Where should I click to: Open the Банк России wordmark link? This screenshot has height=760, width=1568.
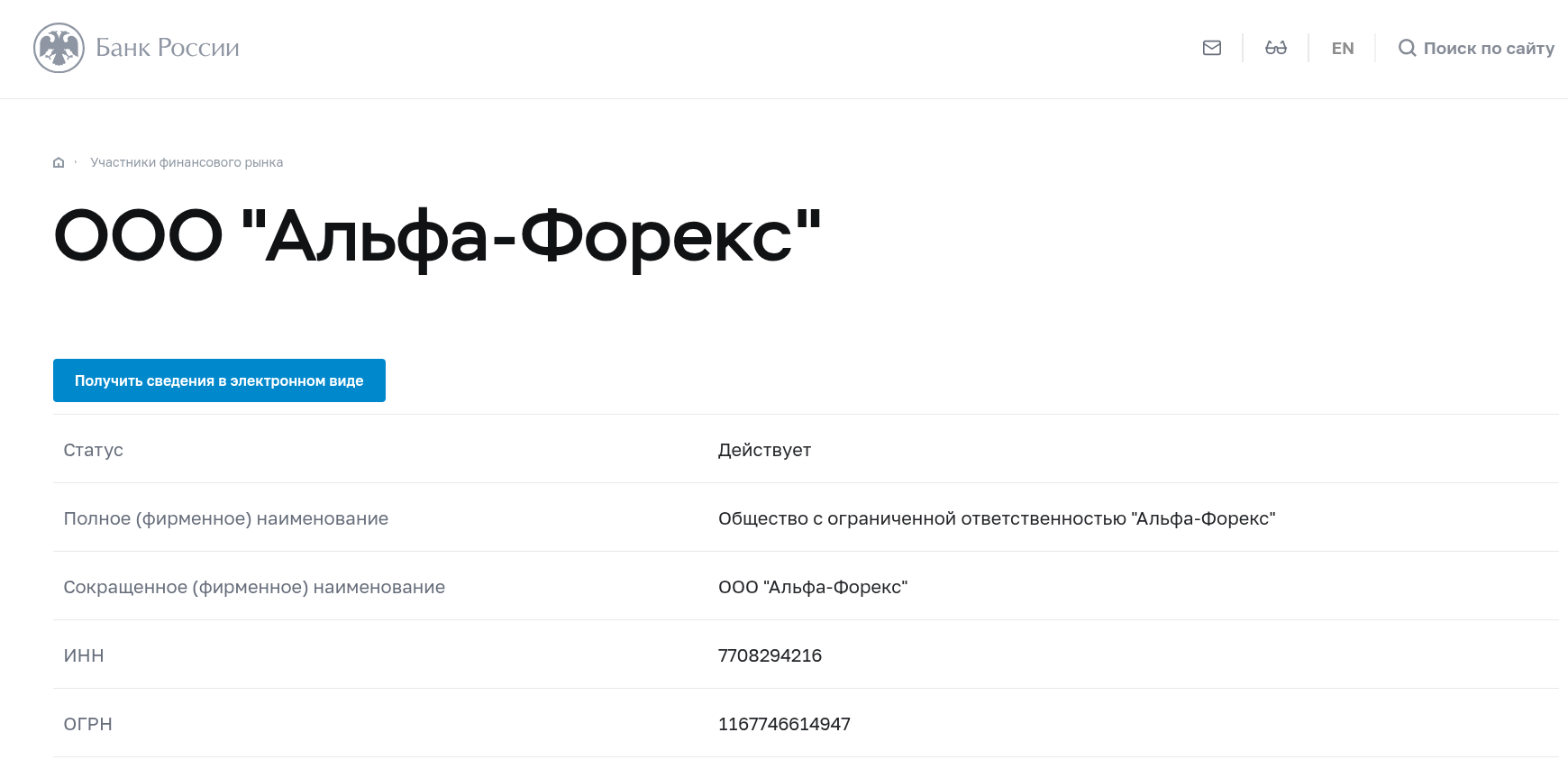coord(168,48)
